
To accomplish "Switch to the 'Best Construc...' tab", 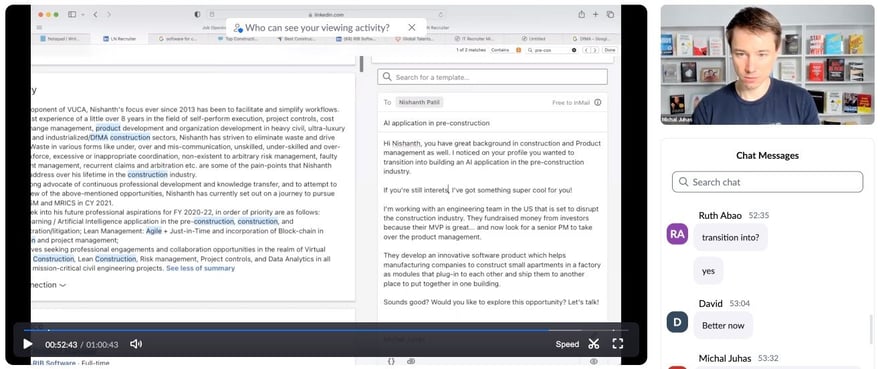I will 296,39.
